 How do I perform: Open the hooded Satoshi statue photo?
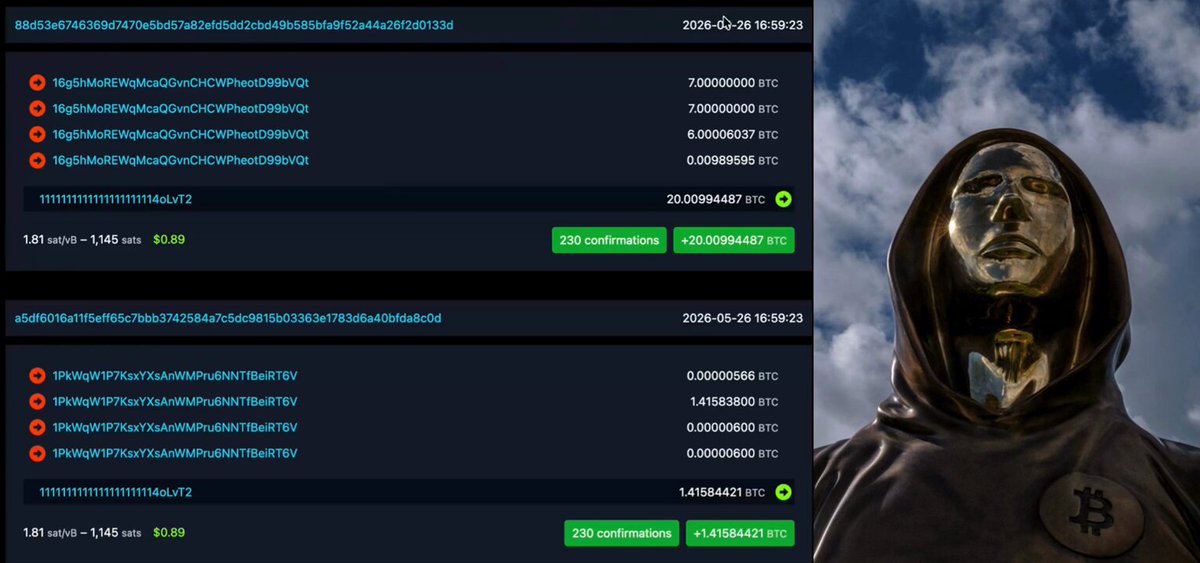[1007, 281]
